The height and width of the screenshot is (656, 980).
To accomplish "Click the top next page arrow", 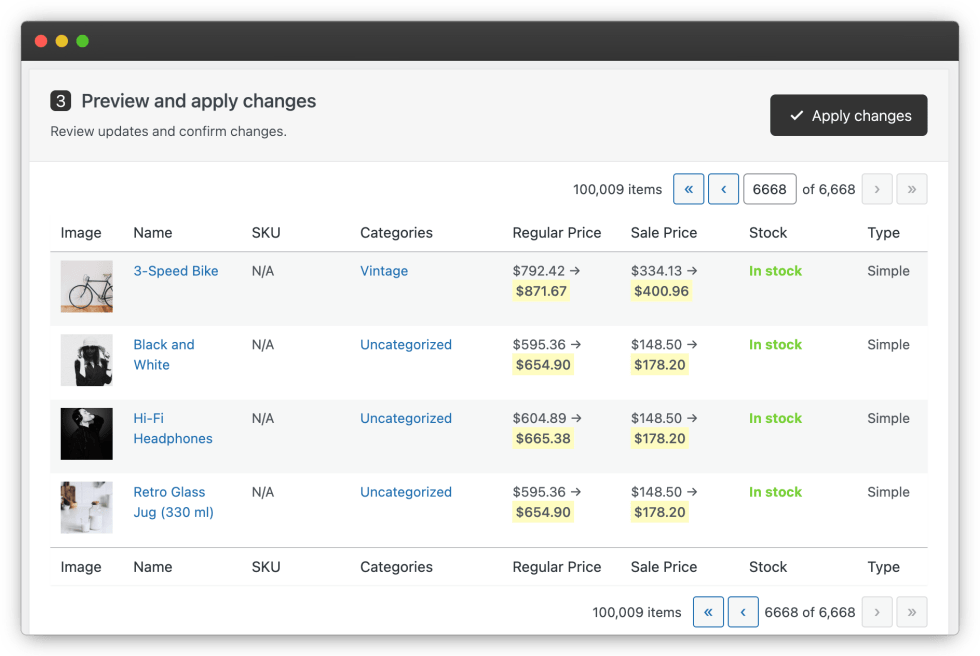I will (x=877, y=189).
